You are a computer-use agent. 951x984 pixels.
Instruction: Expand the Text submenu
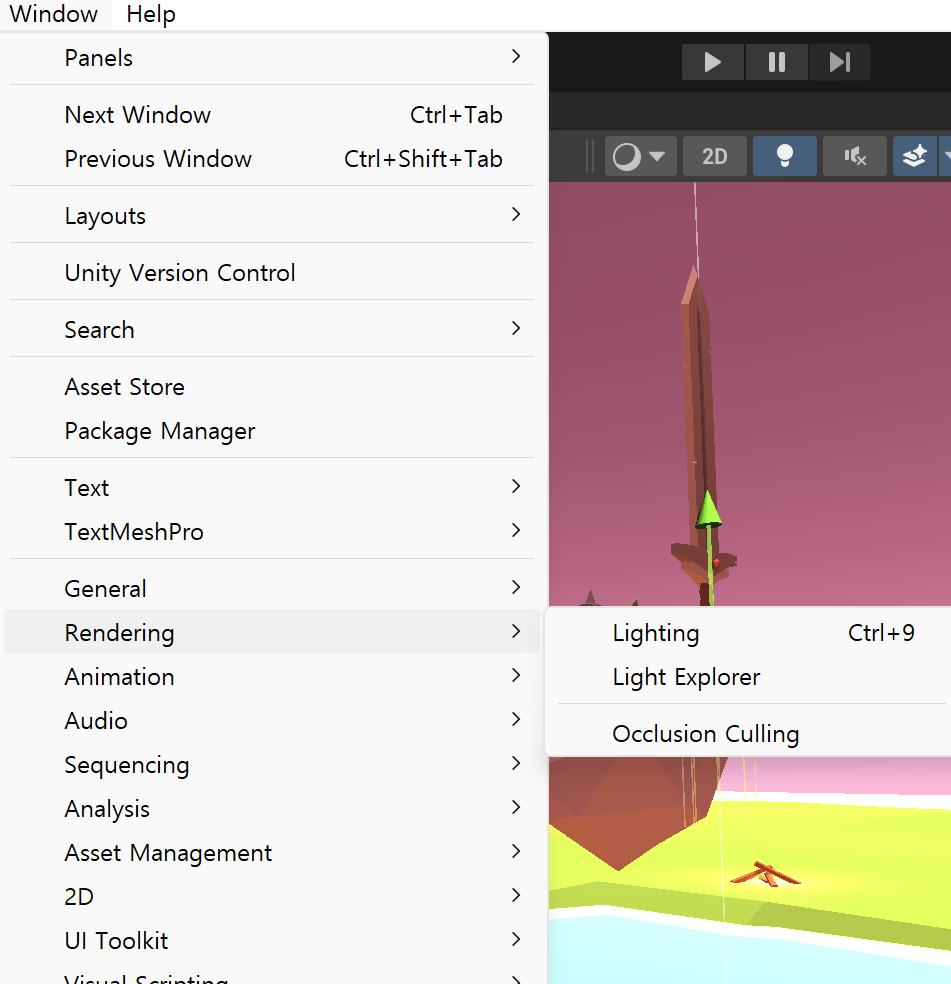pyautogui.click(x=272, y=488)
